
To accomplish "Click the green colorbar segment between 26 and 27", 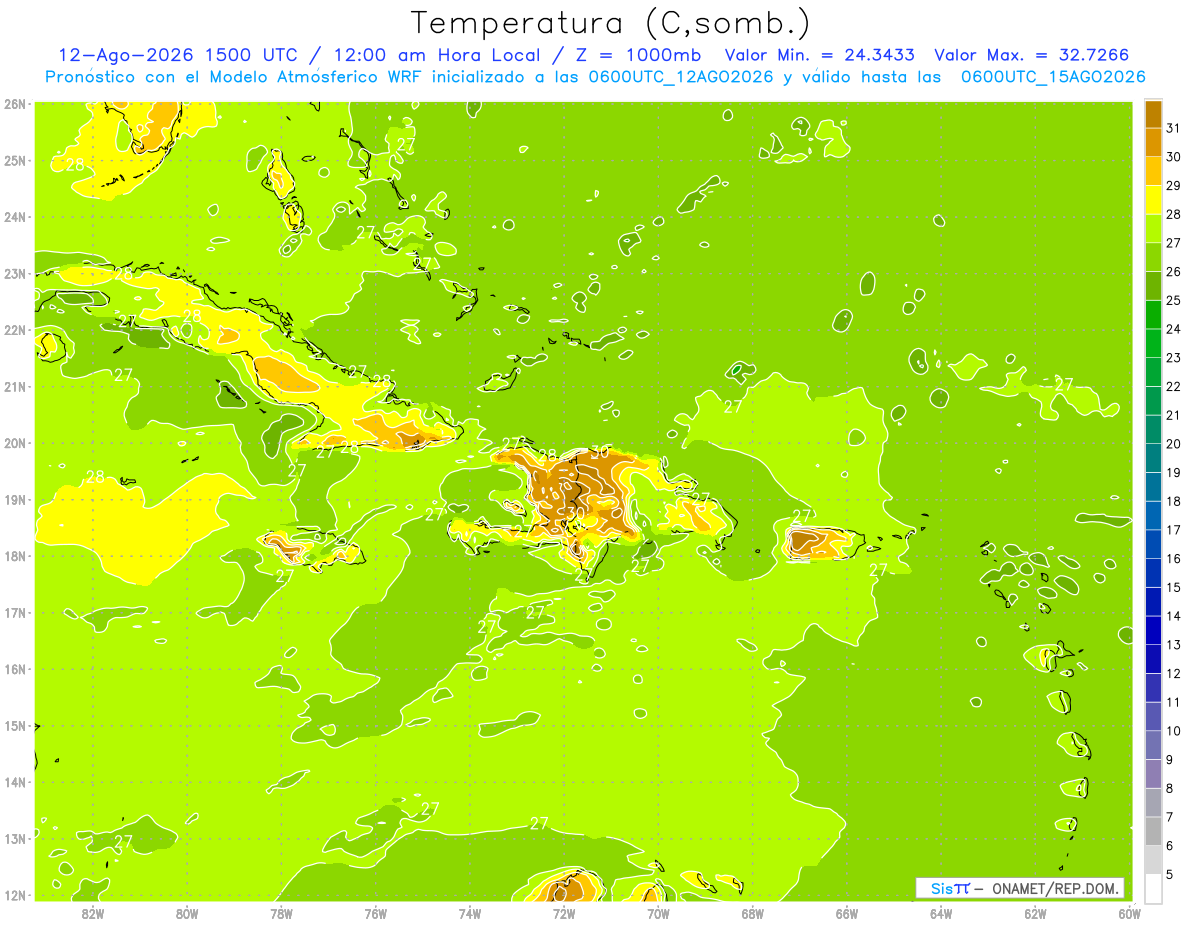I will click(1153, 258).
